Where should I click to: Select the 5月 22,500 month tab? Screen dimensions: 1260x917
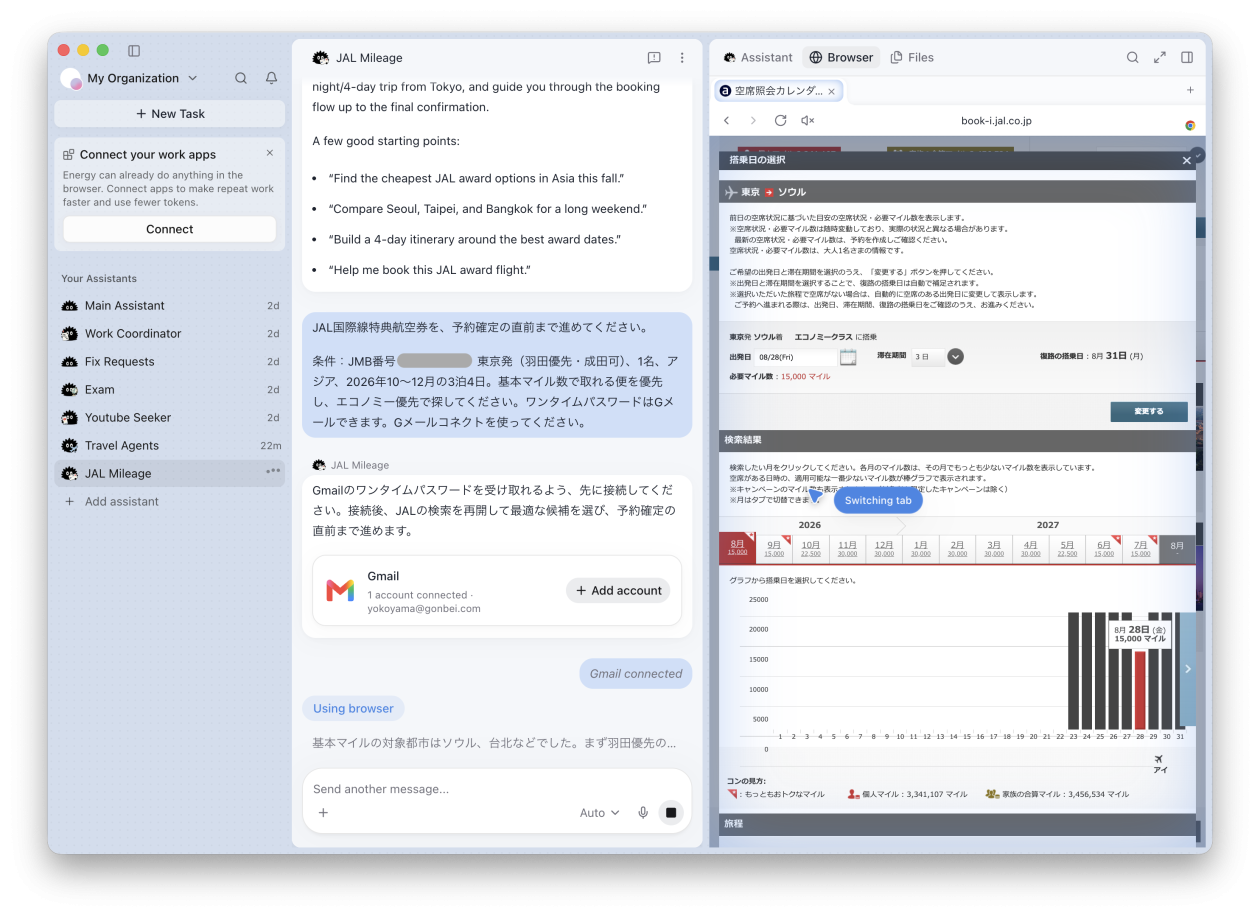point(1067,549)
